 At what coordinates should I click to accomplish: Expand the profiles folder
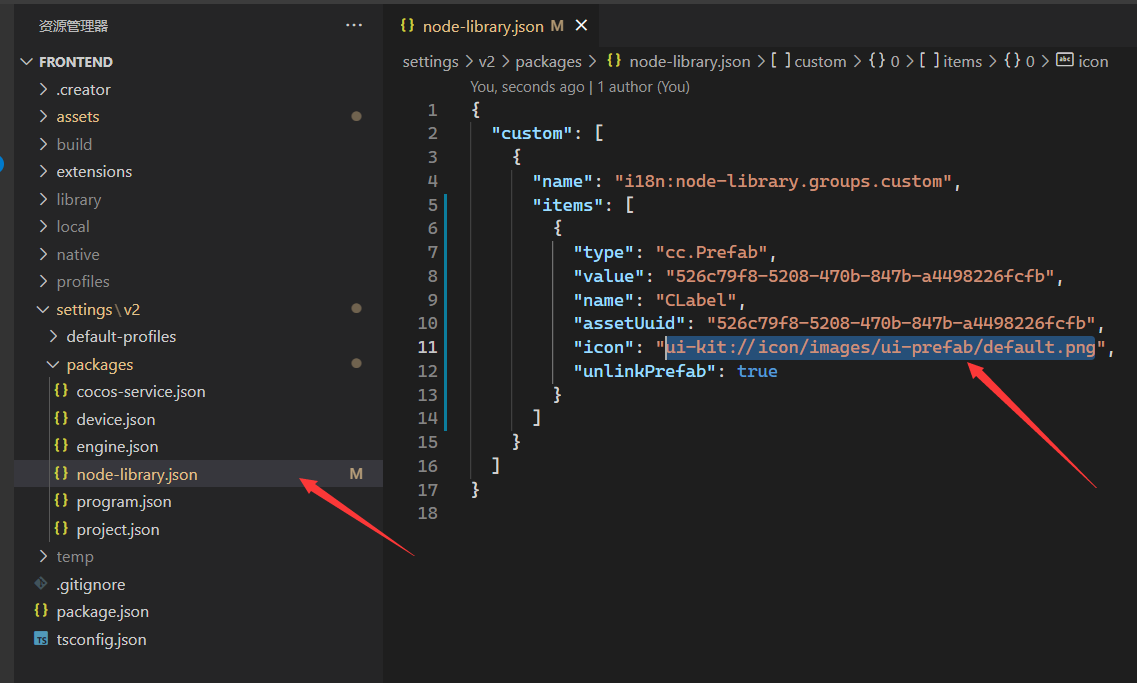44,281
